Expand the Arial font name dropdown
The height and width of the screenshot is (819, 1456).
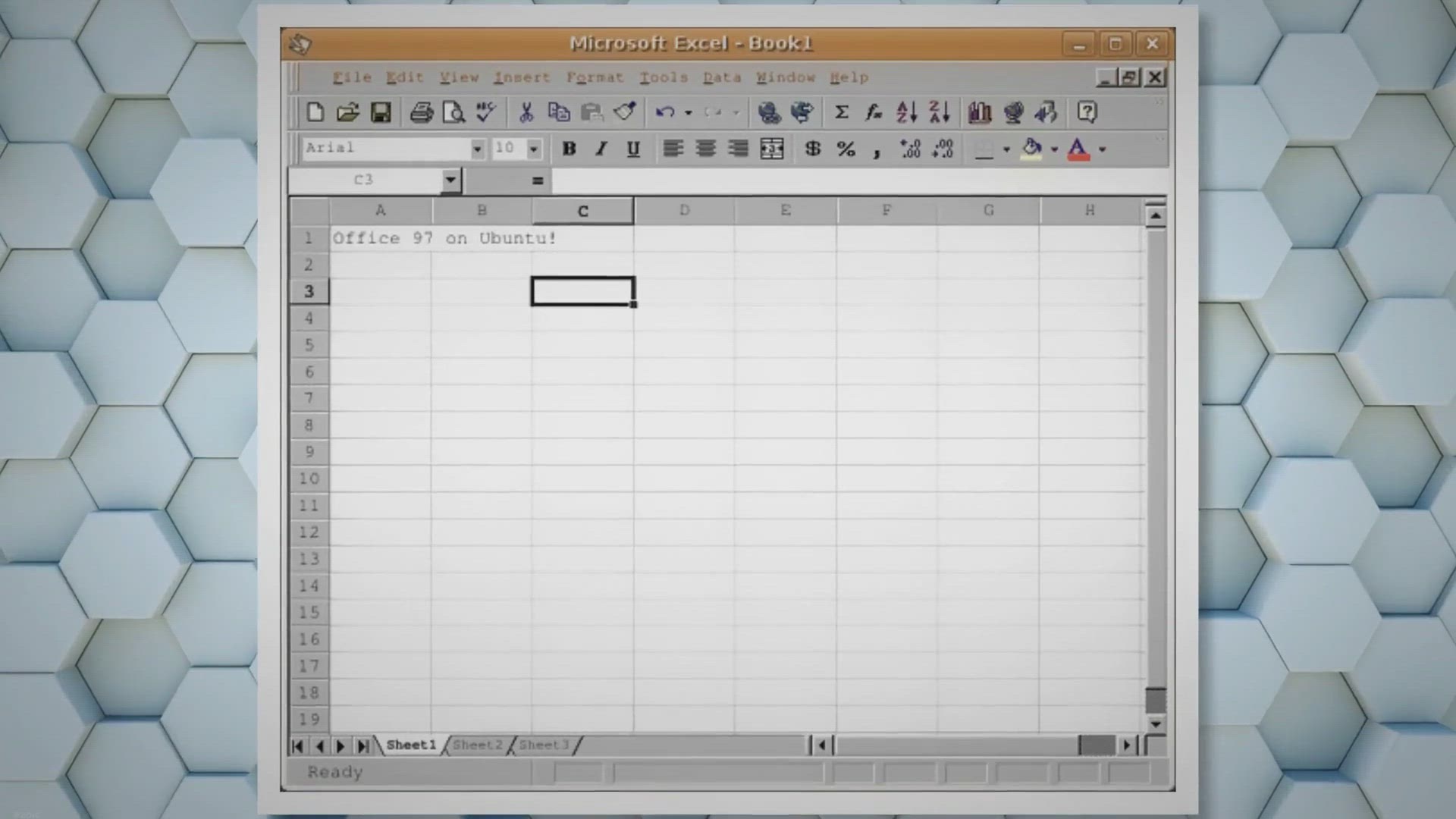pos(477,149)
